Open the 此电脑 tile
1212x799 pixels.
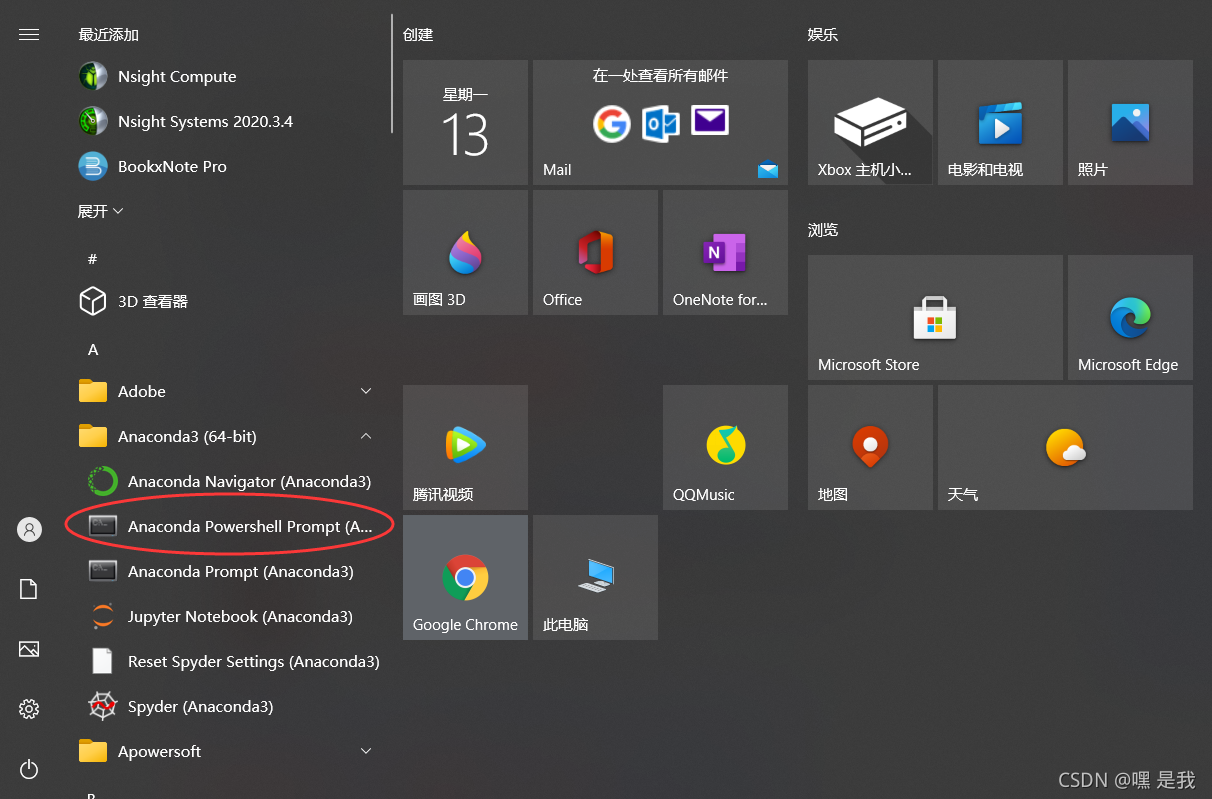point(595,577)
